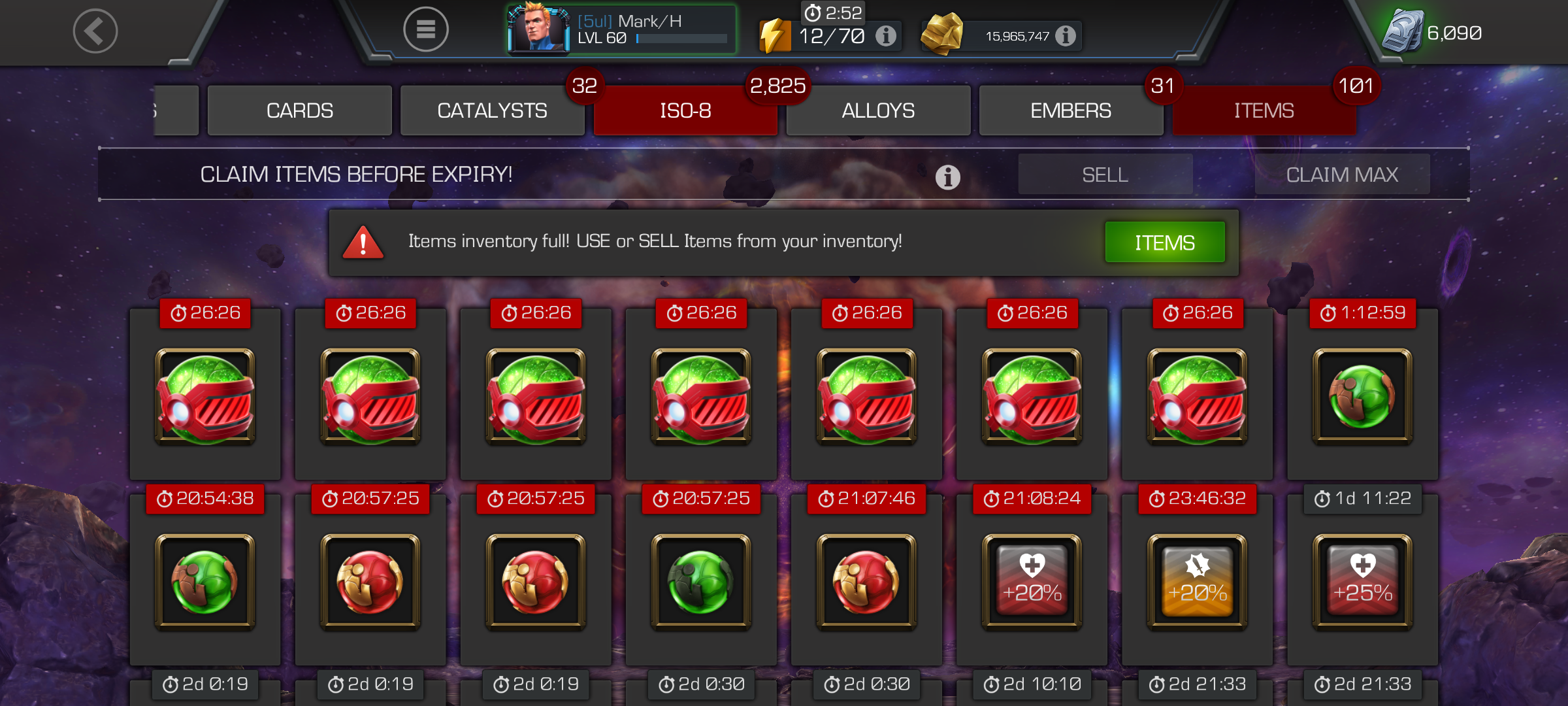Select the +25% health potion
Image resolution: width=1568 pixels, height=706 pixels.
1363,582
